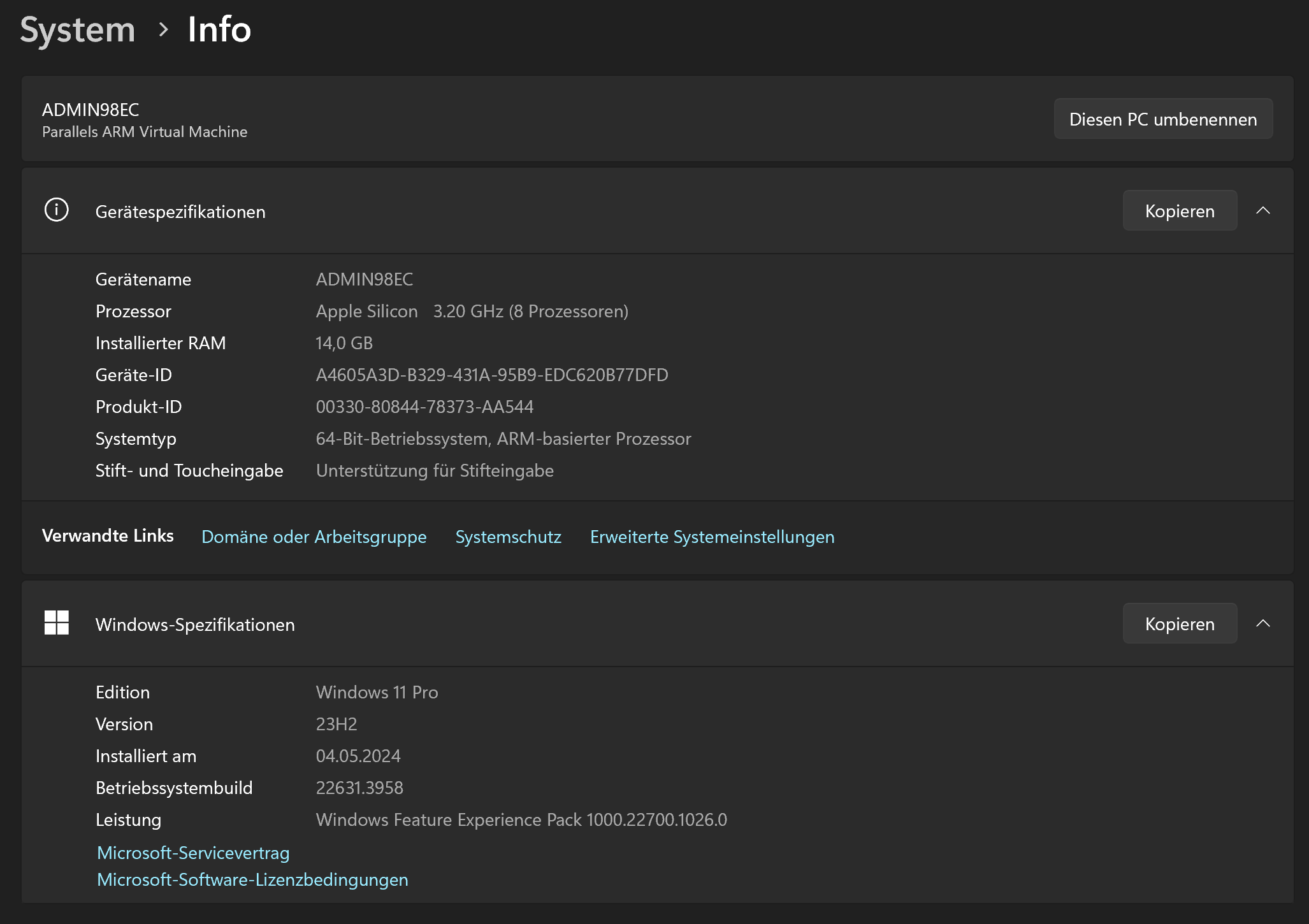The image size is (1309, 924).
Task: Open the Systemschutz link
Action: click(x=508, y=537)
